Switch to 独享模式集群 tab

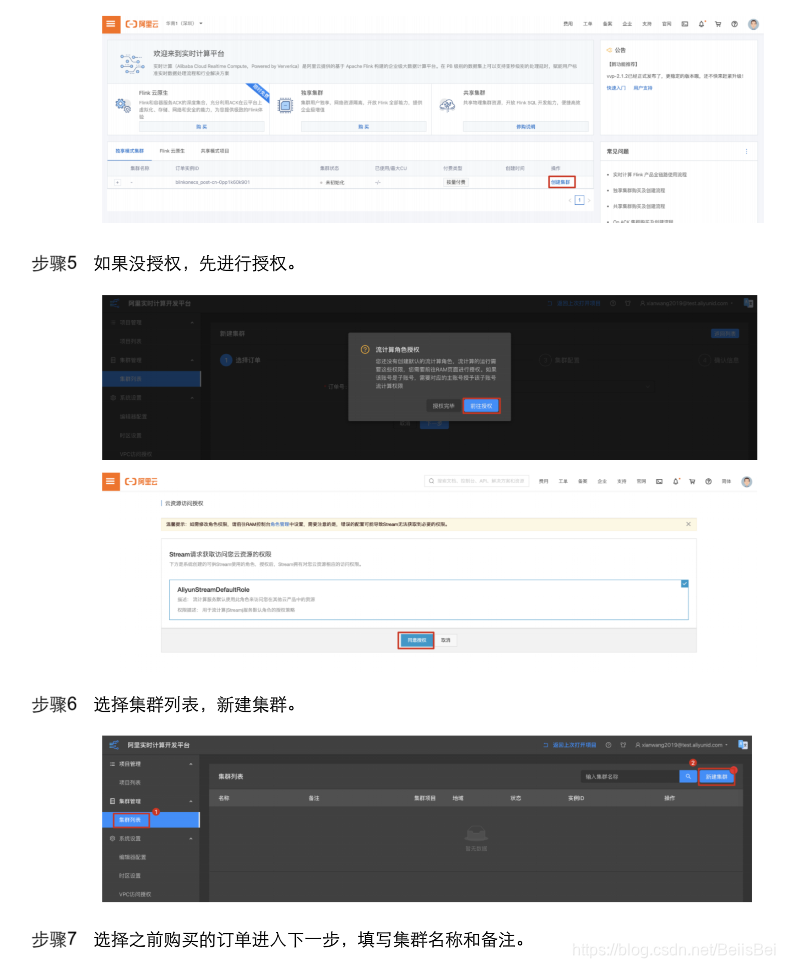tap(130, 151)
